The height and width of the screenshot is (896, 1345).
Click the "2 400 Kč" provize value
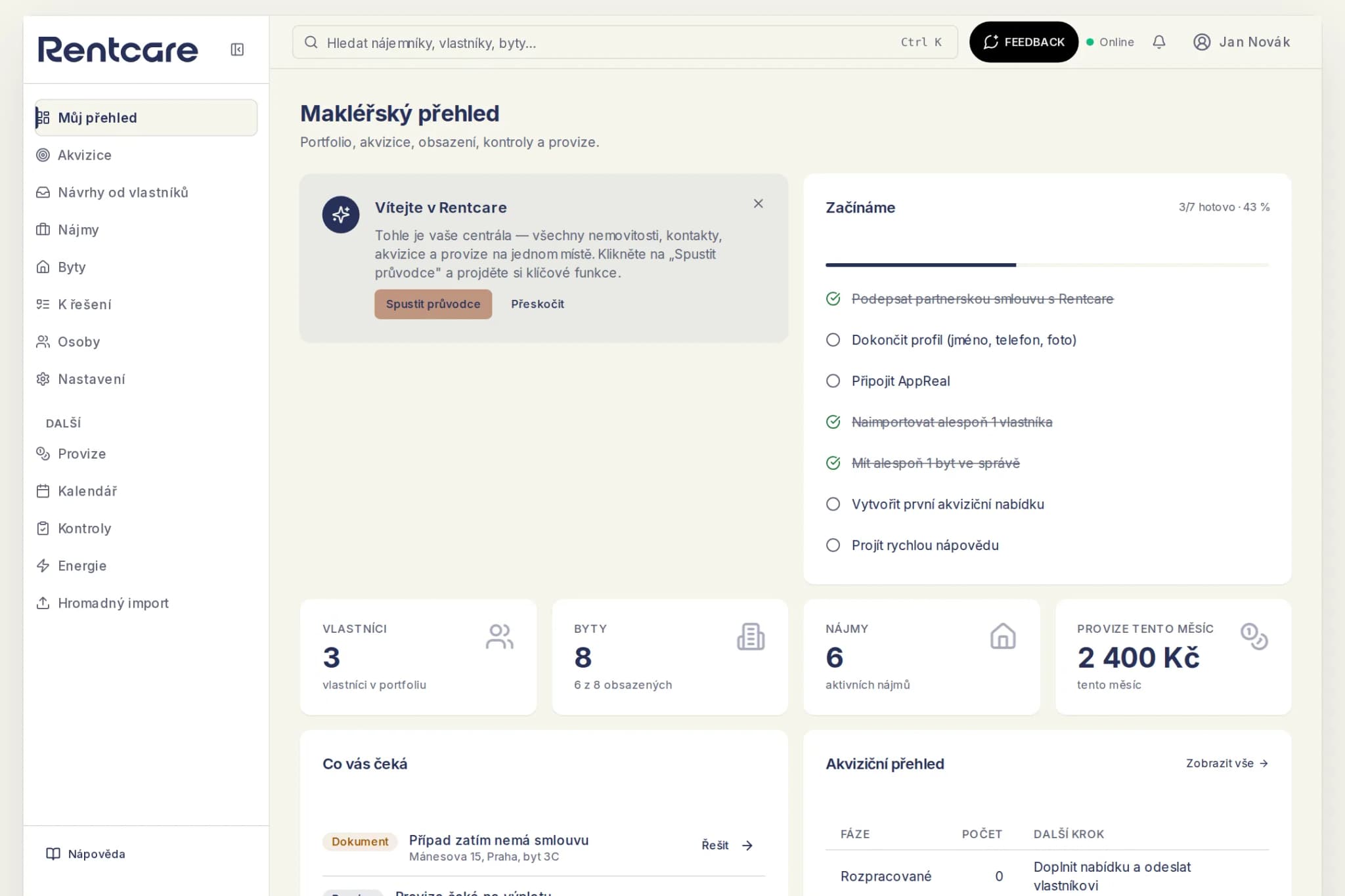(x=1138, y=658)
